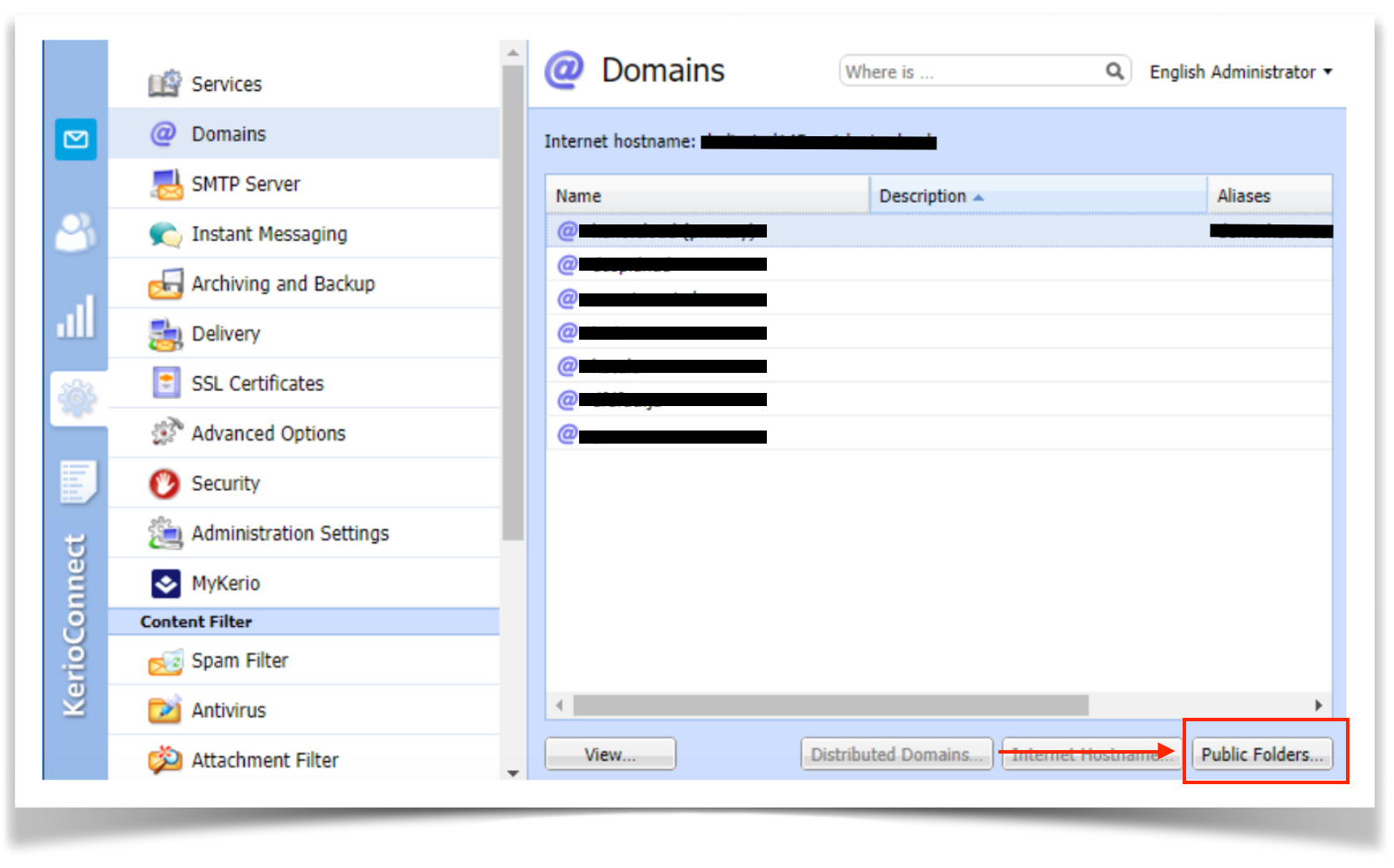Select the first (primary) domain row

click(940, 231)
